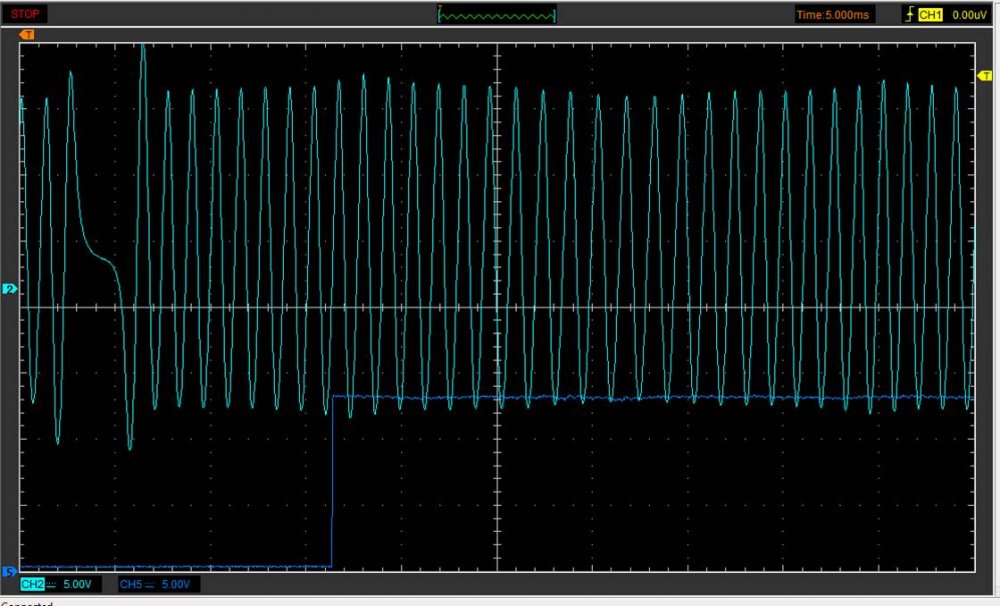Select the channel 2 ground reference marker

(x=10, y=289)
